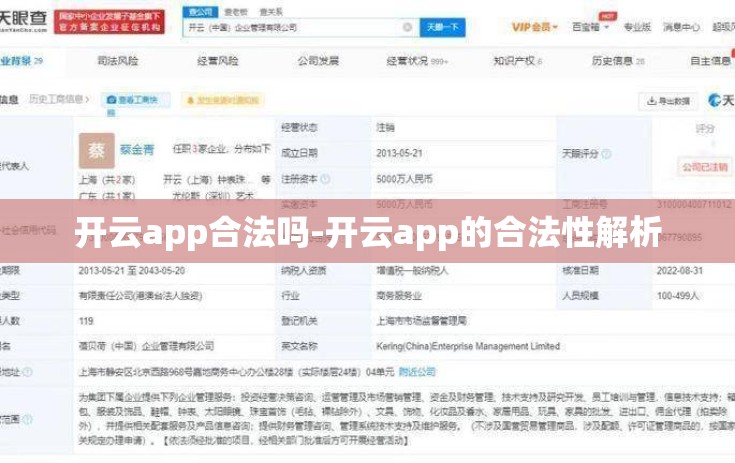The width and height of the screenshot is (735, 463).
Task: Click the info icon beside the business scope label
Action: 28,419
